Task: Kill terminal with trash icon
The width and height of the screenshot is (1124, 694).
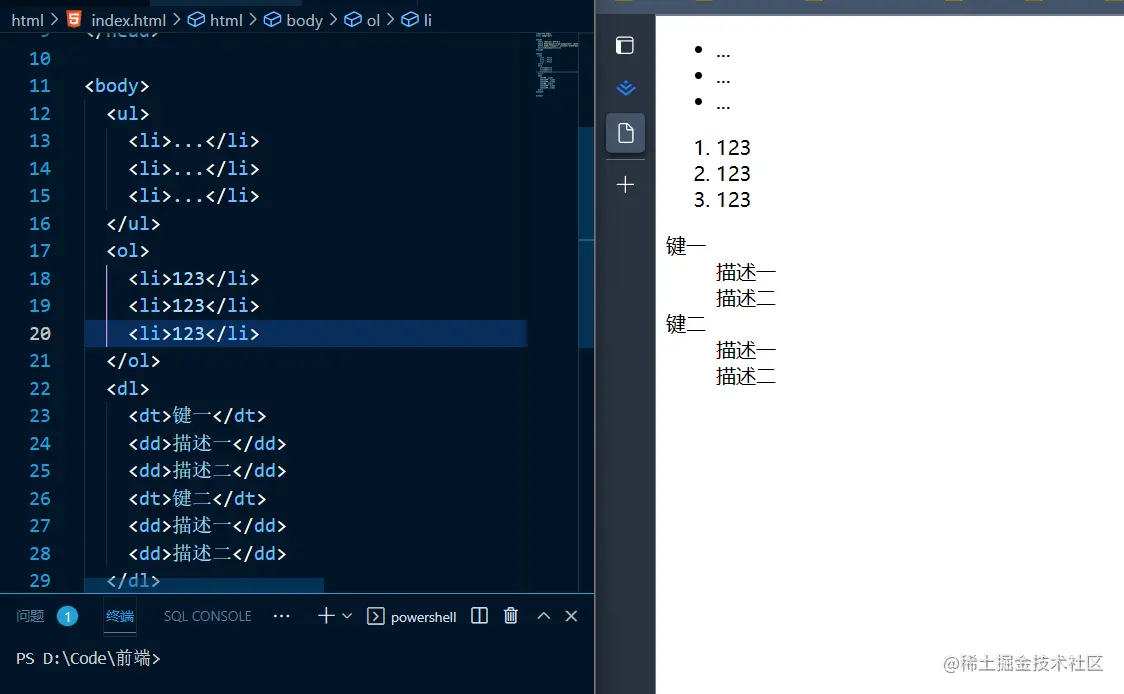Action: pos(510,616)
